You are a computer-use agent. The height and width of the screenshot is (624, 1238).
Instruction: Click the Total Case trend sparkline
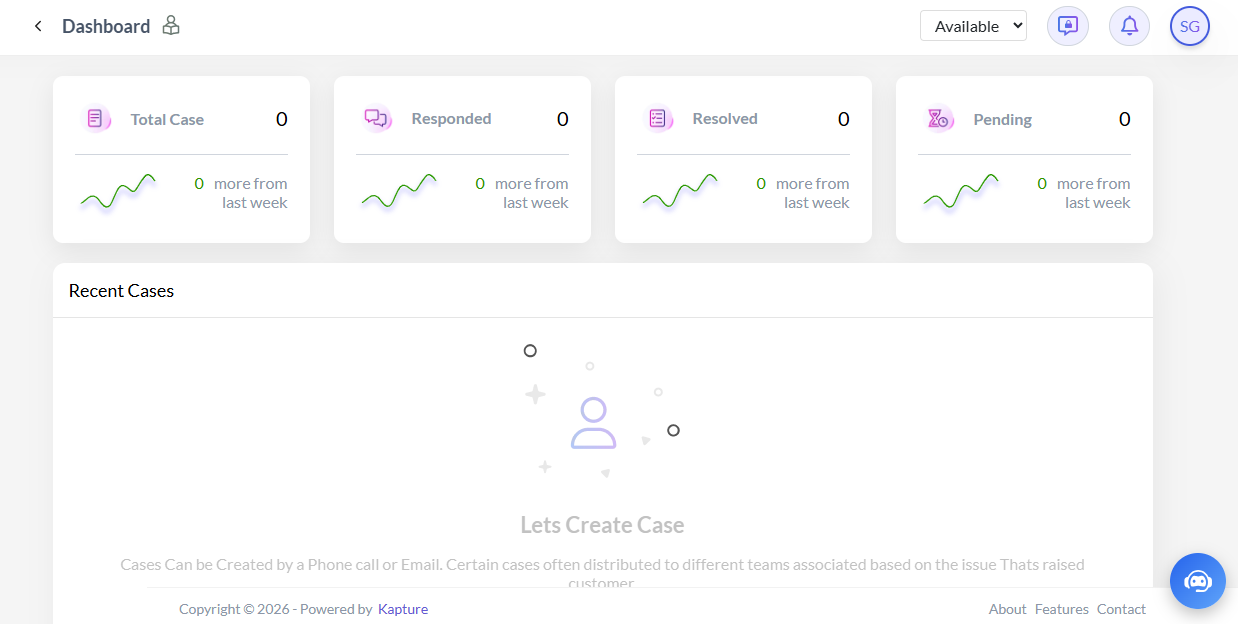118,192
